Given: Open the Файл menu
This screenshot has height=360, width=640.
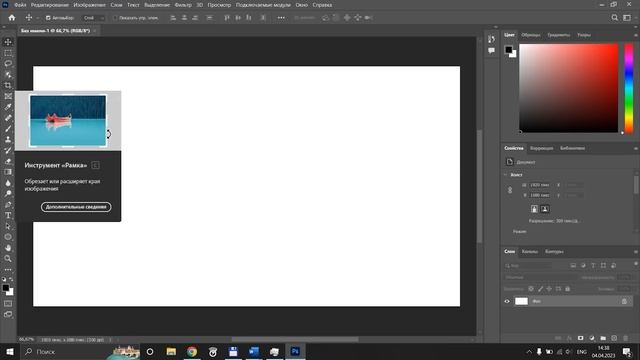Looking at the screenshot, I should [20, 5].
